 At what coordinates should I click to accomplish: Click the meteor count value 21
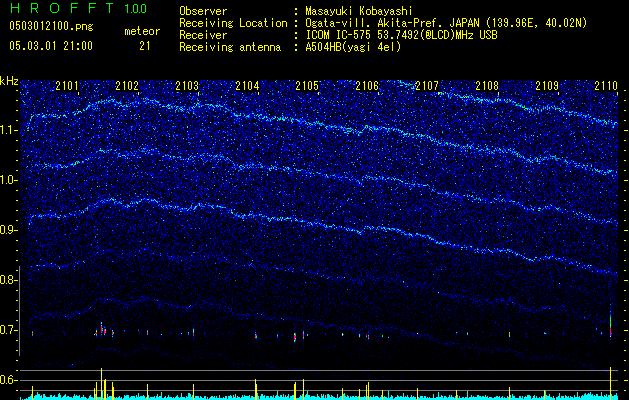144,46
